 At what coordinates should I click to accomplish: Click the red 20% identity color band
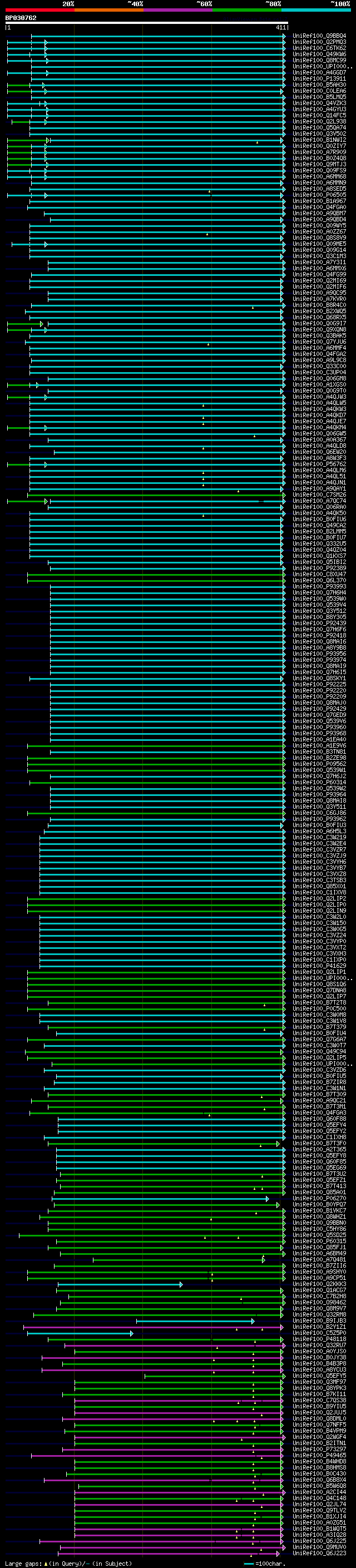(39, 10)
